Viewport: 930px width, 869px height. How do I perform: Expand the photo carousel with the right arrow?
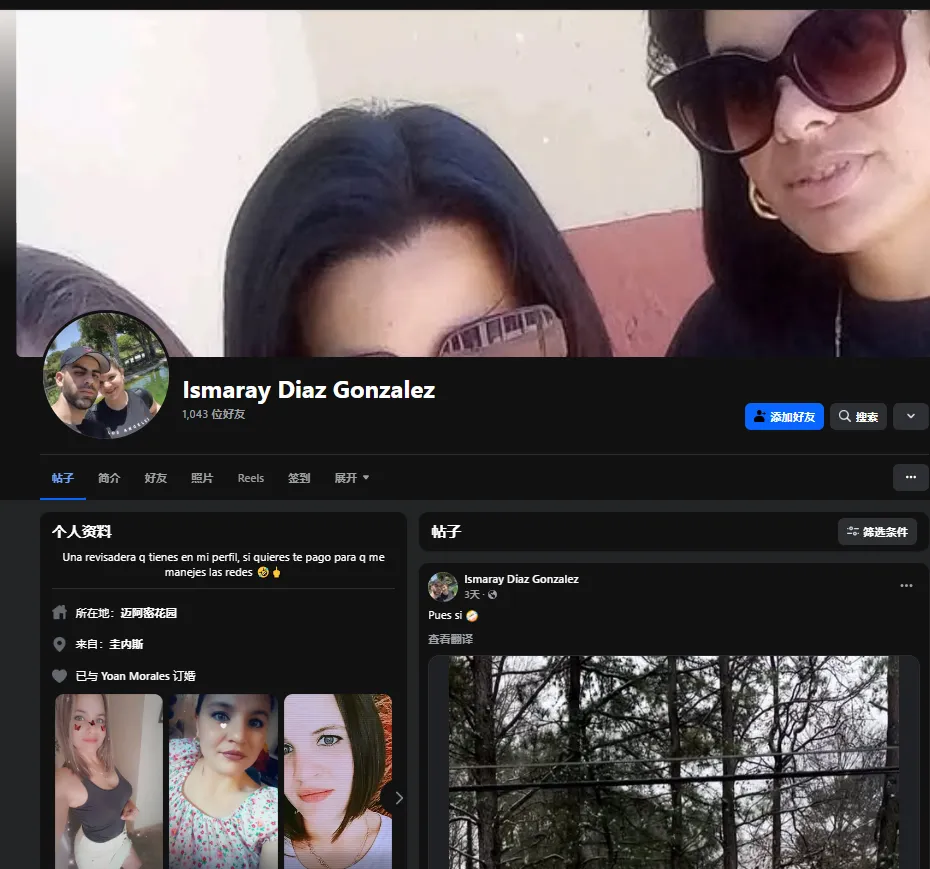click(x=399, y=797)
